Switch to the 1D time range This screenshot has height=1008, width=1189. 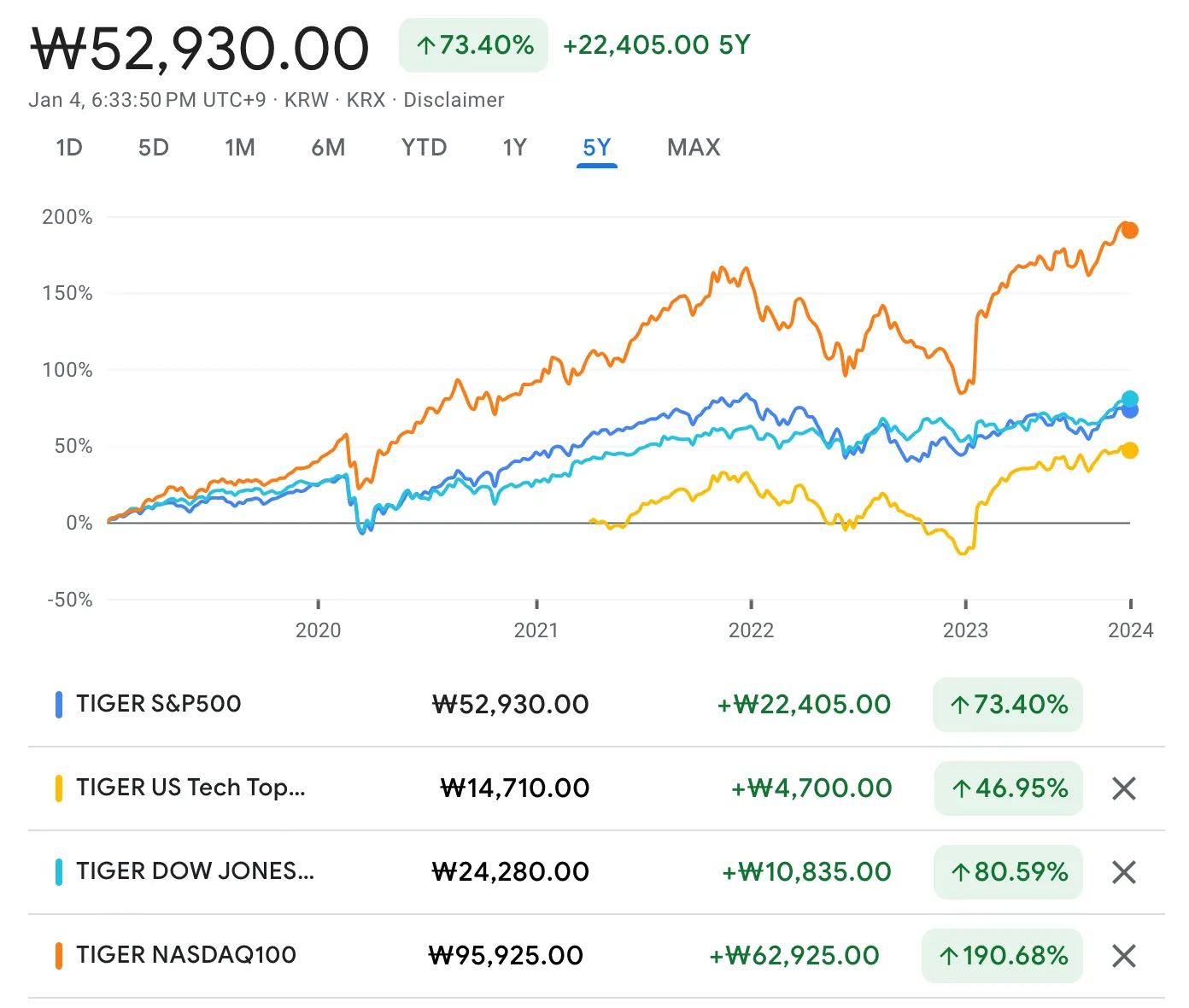coord(68,147)
